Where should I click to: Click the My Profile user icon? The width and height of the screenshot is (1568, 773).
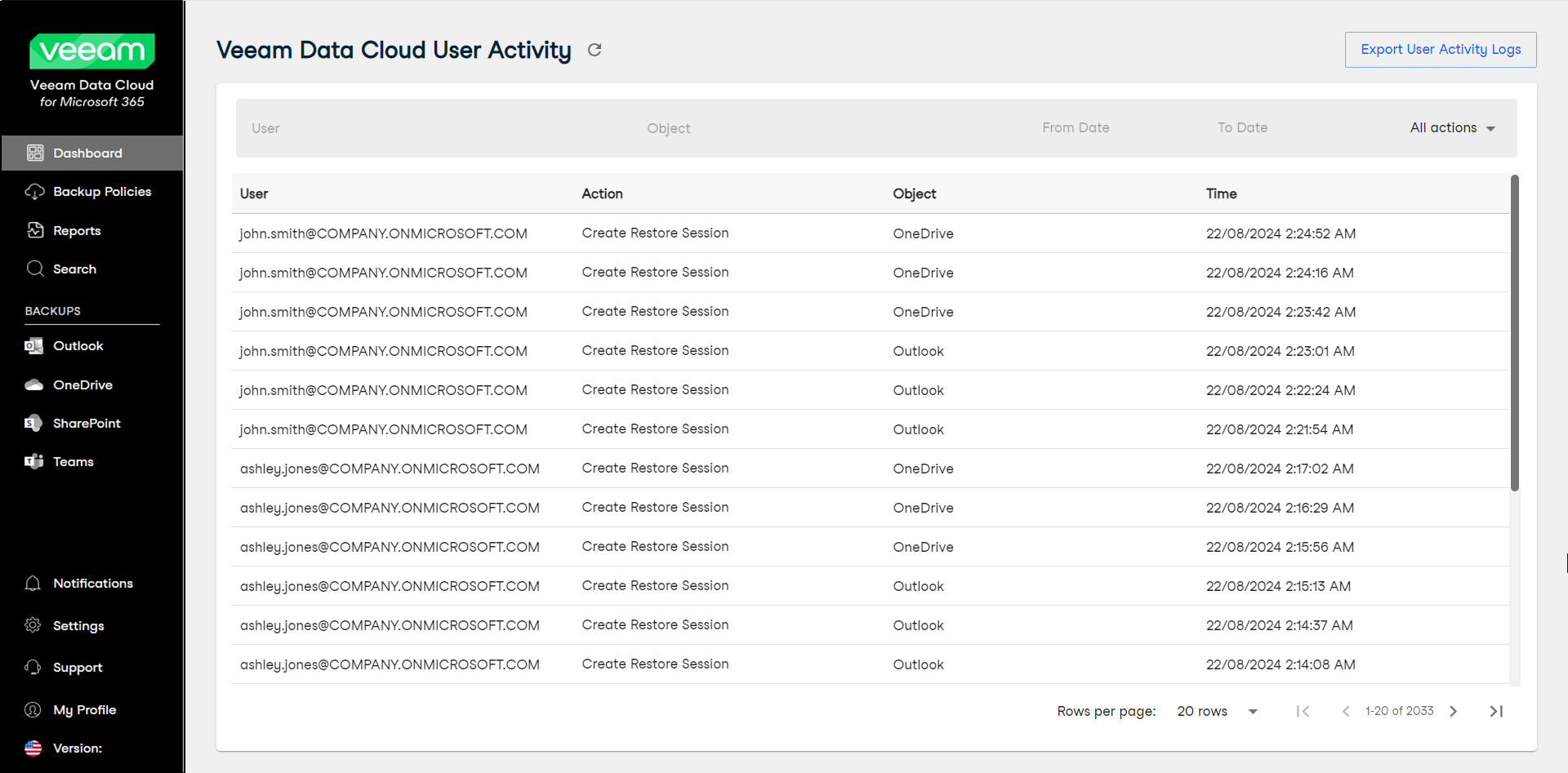33,709
